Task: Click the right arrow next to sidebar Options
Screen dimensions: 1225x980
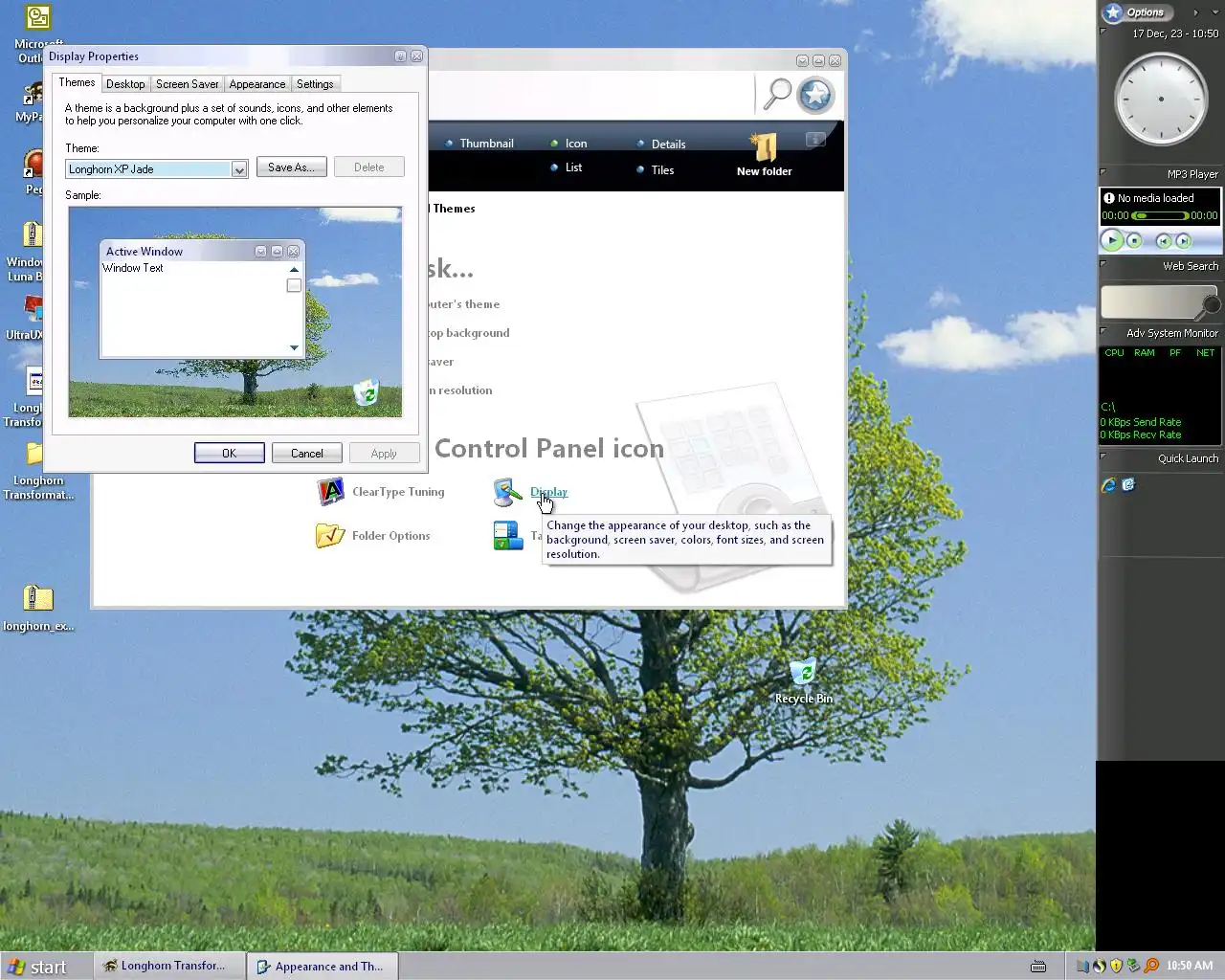Action: pos(1195,12)
